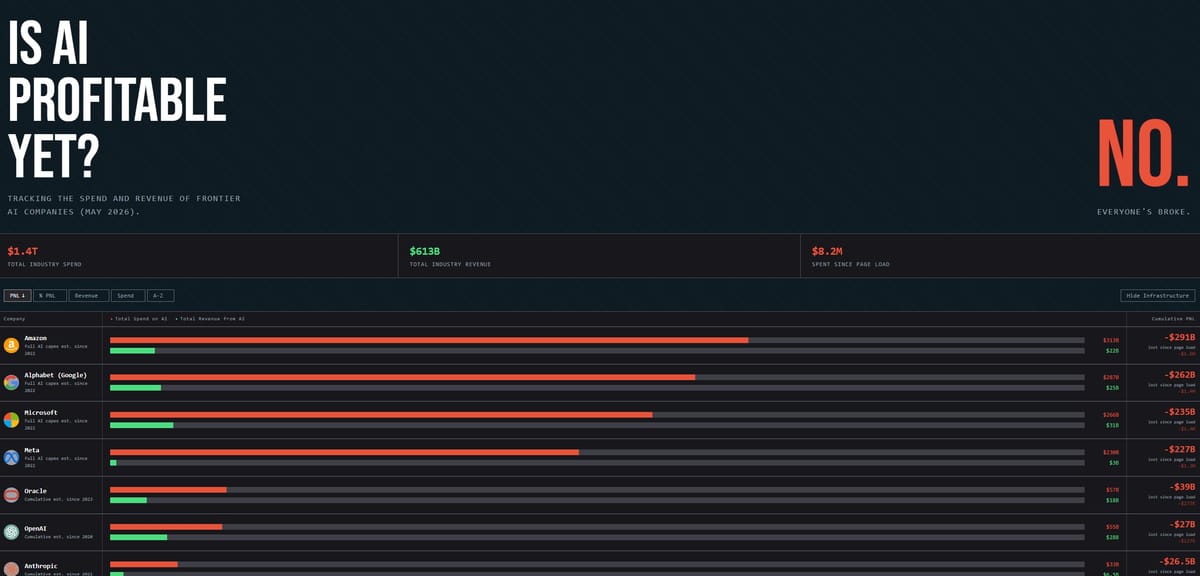Click Oracle's Cumulative est. since 2023 note
The width and height of the screenshot is (1200, 576).
tap(59, 499)
